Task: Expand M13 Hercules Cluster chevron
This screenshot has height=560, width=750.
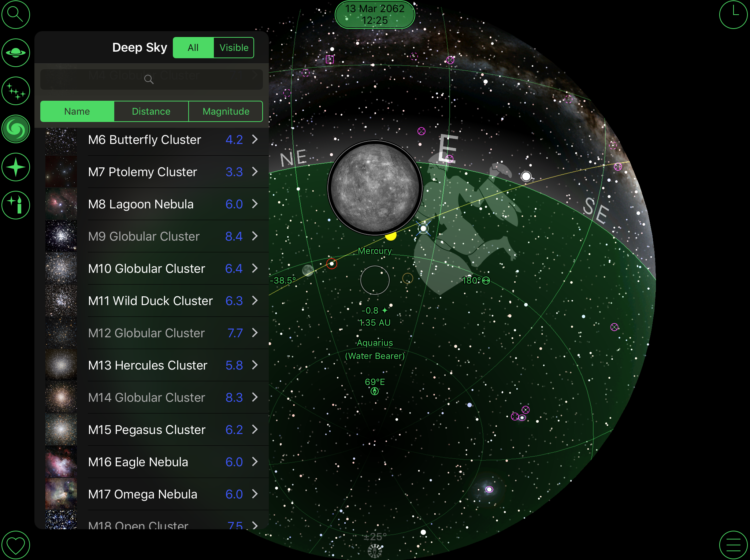Action: click(x=255, y=365)
